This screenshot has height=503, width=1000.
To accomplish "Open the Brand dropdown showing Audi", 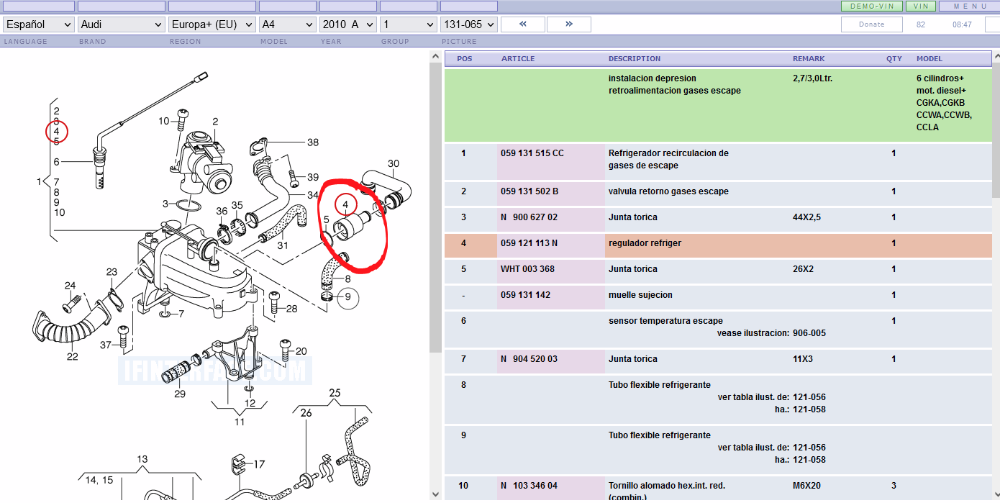I will pyautogui.click(x=121, y=24).
